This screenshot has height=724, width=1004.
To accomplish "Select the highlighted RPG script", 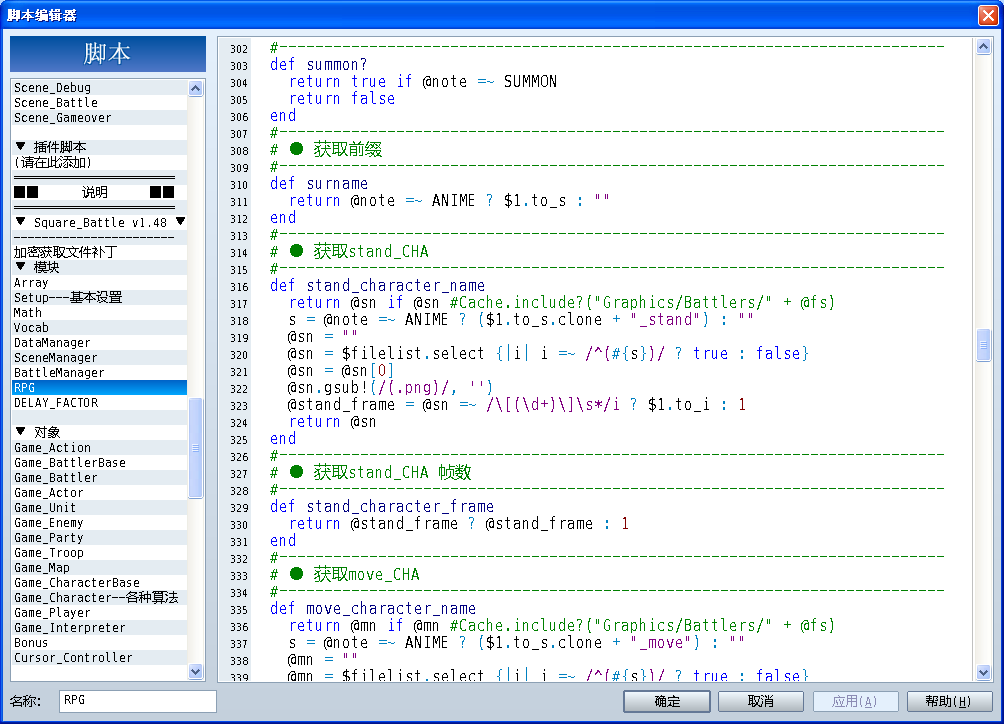I will coord(100,387).
